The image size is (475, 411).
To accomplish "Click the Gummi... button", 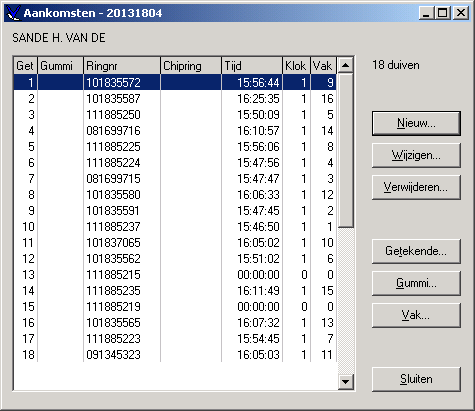I will point(416,283).
